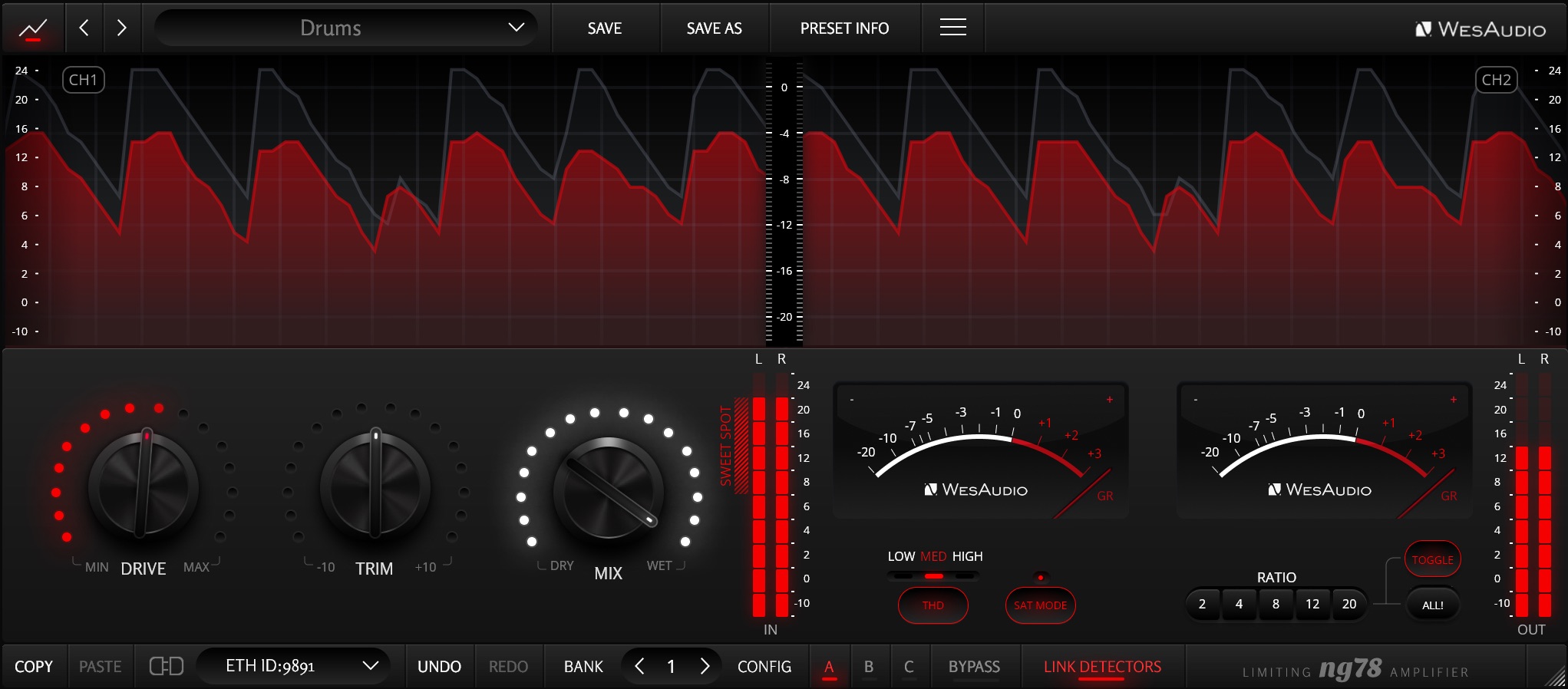
Task: Click the channel link icon beside PASTE
Action: (166, 666)
